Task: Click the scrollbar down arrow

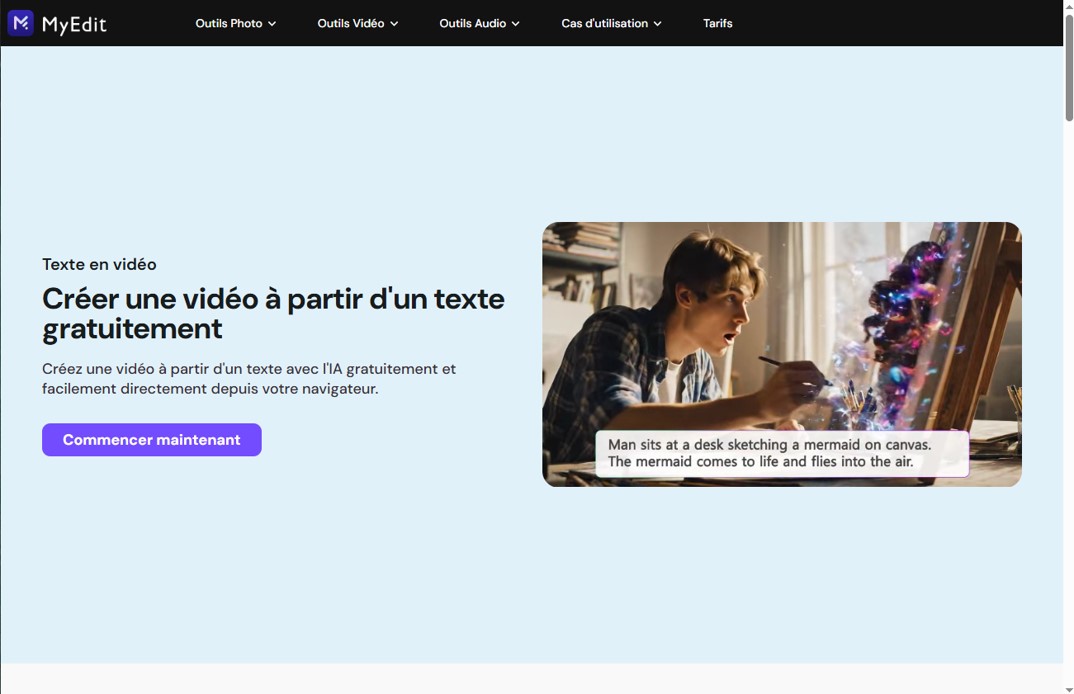Action: pos(1069,689)
